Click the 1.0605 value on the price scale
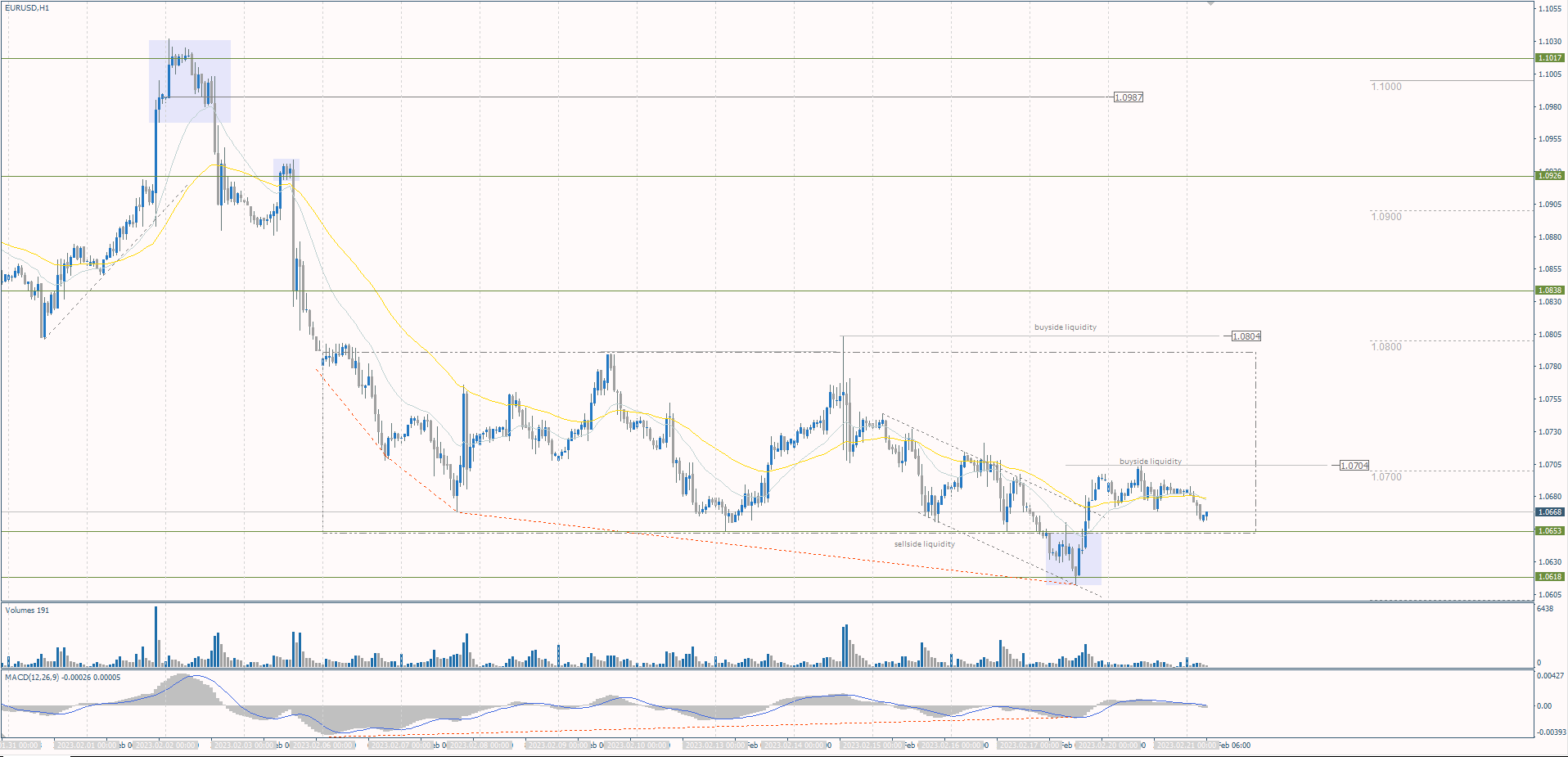The height and width of the screenshot is (757, 1568). tap(1550, 595)
